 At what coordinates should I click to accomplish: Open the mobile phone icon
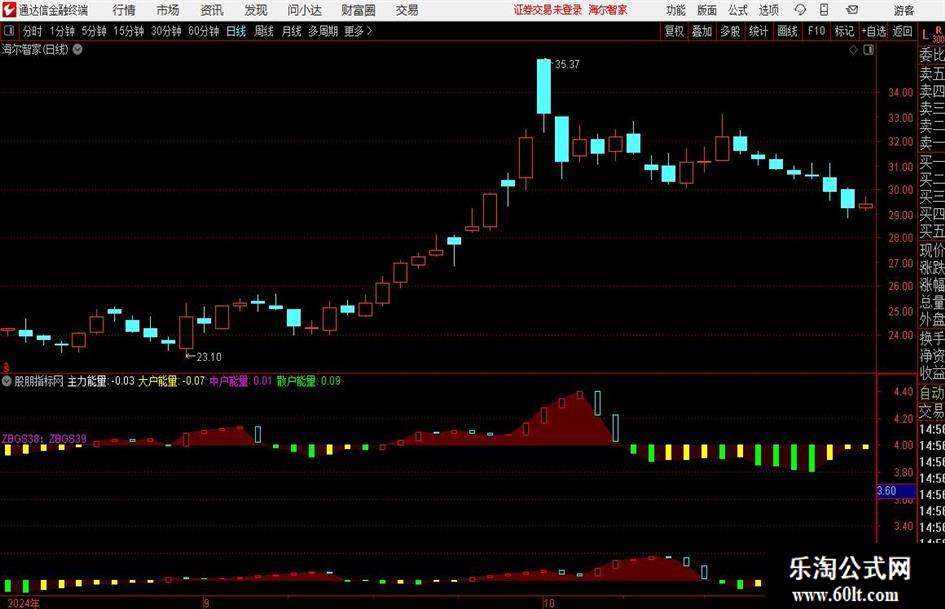point(824,10)
